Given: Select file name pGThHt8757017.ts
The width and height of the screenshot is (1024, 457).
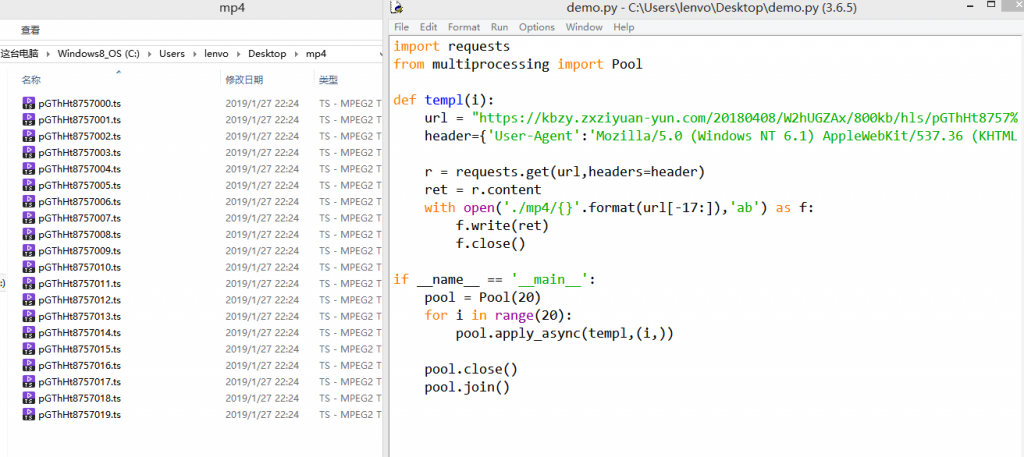Looking at the screenshot, I should 80,381.
